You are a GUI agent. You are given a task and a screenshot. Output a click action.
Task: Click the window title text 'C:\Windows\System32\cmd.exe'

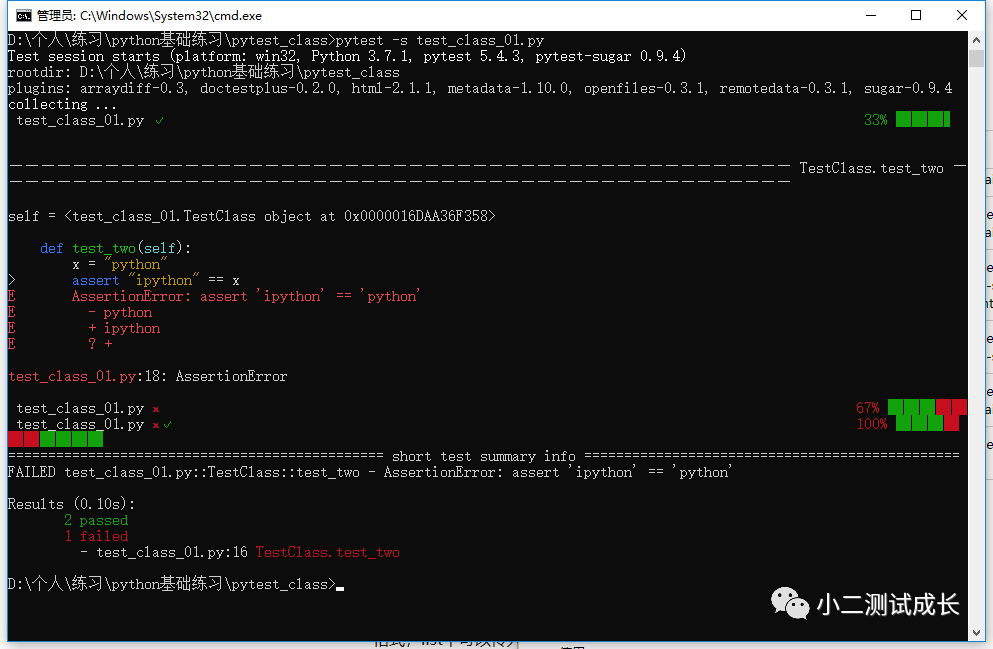pos(170,15)
